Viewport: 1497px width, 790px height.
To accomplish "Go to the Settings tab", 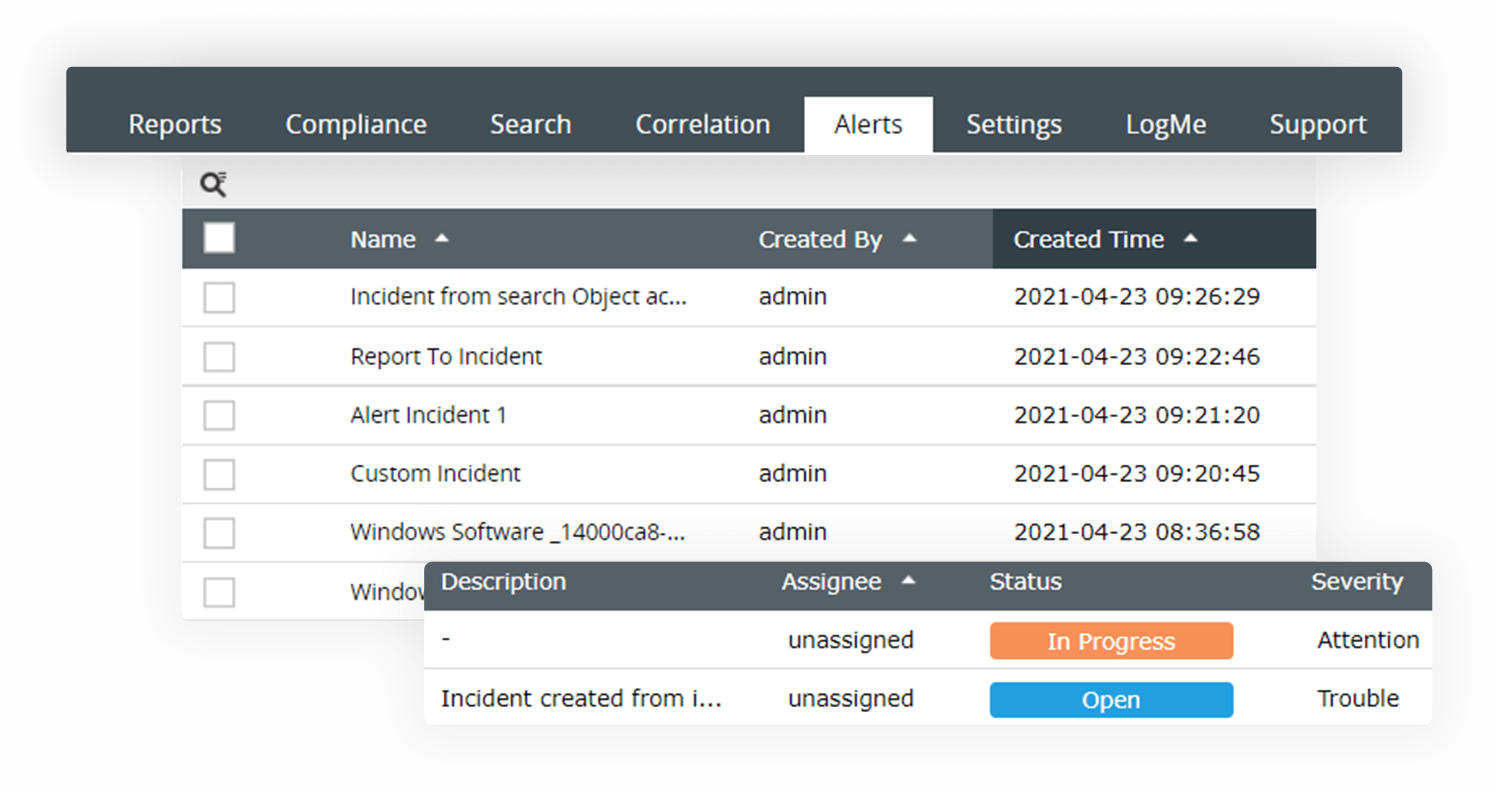I will click(x=1014, y=125).
